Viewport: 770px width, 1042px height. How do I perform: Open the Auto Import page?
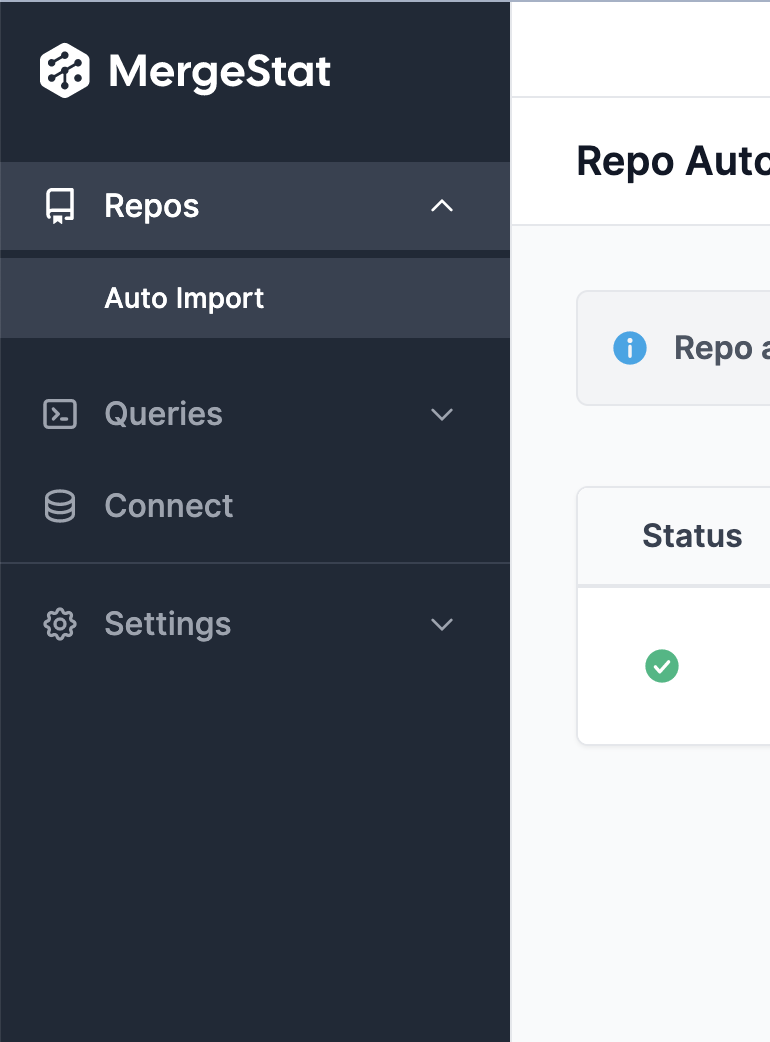coord(184,297)
